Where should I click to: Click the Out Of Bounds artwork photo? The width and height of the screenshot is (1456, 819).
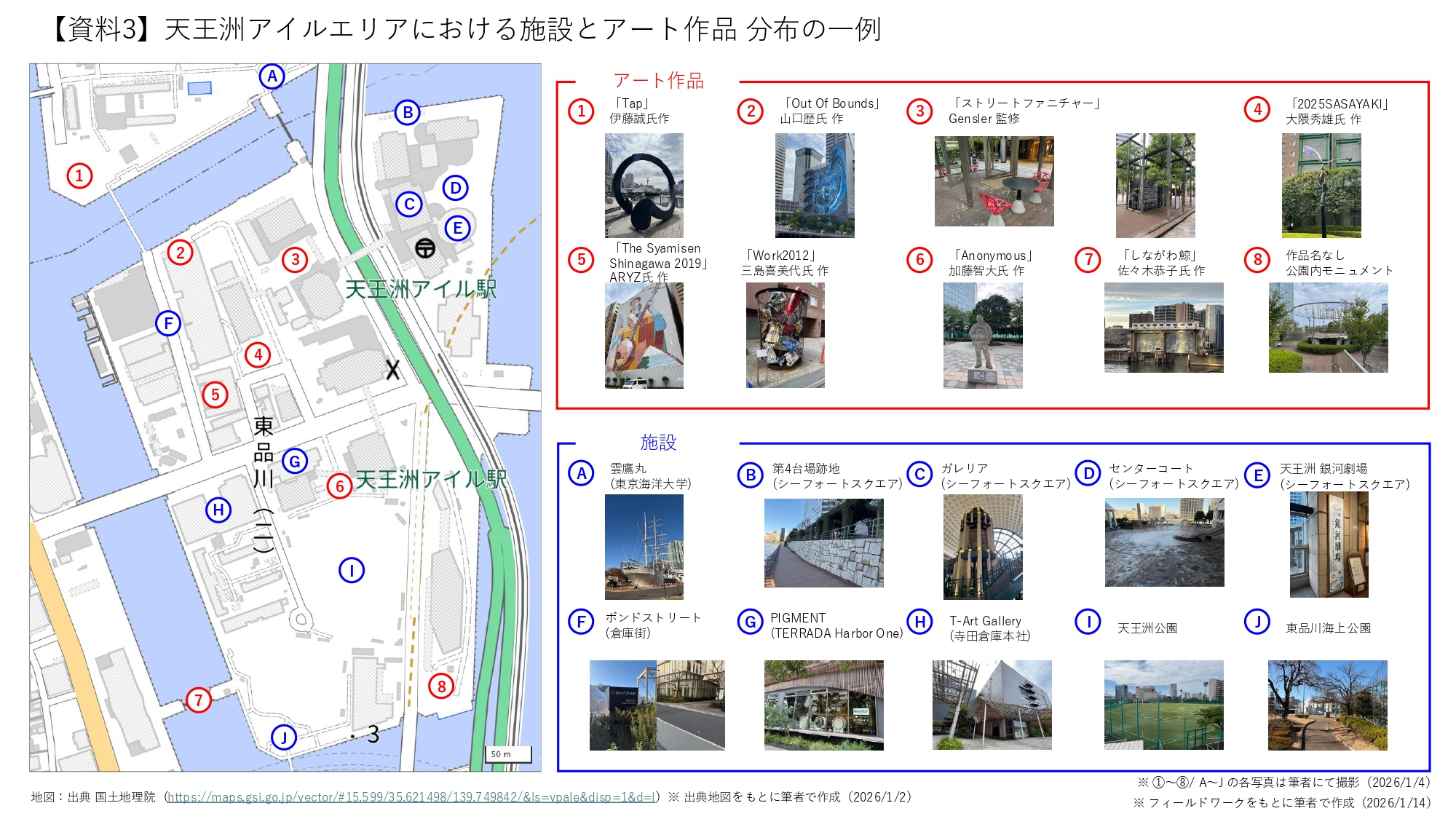814,185
